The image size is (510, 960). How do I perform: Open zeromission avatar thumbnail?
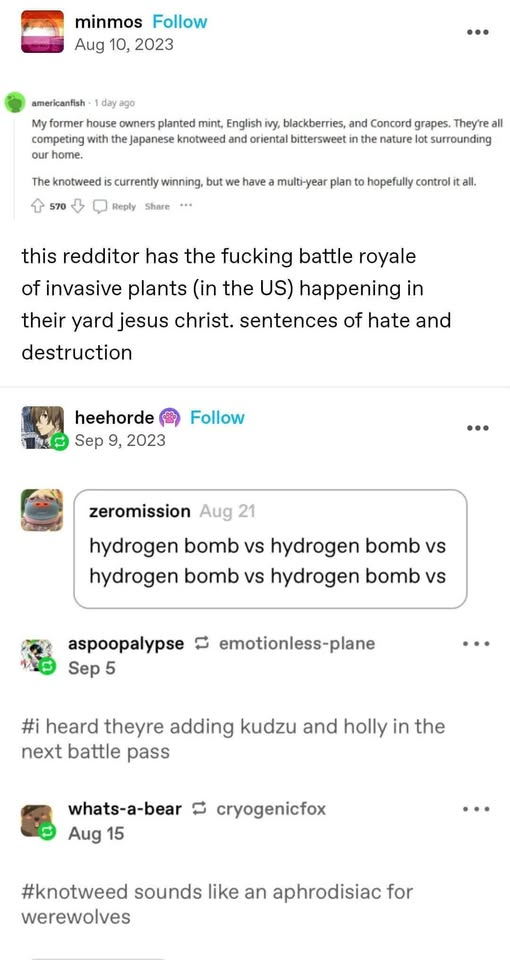[x=42, y=510]
